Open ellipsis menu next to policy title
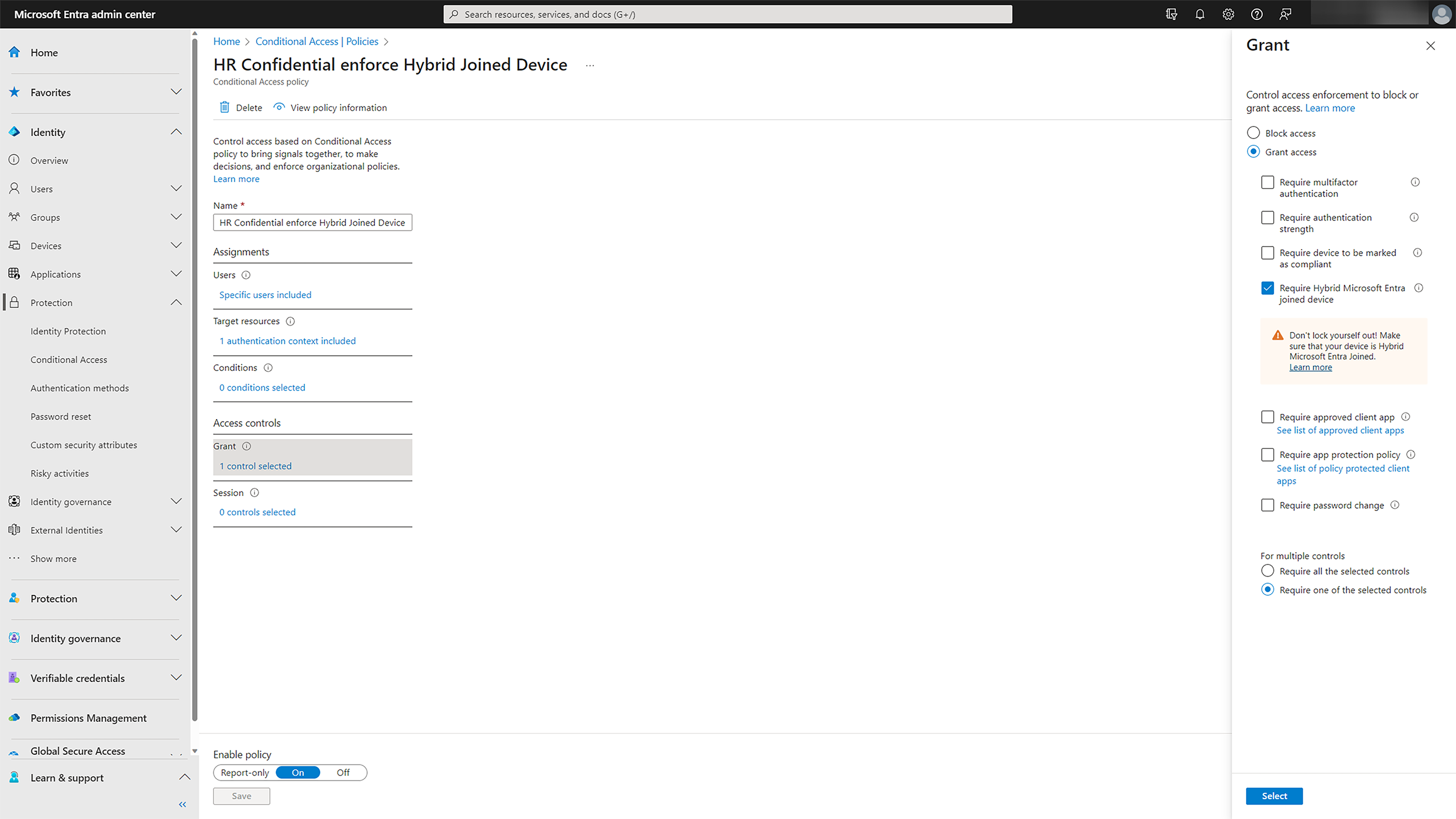 pyautogui.click(x=590, y=65)
